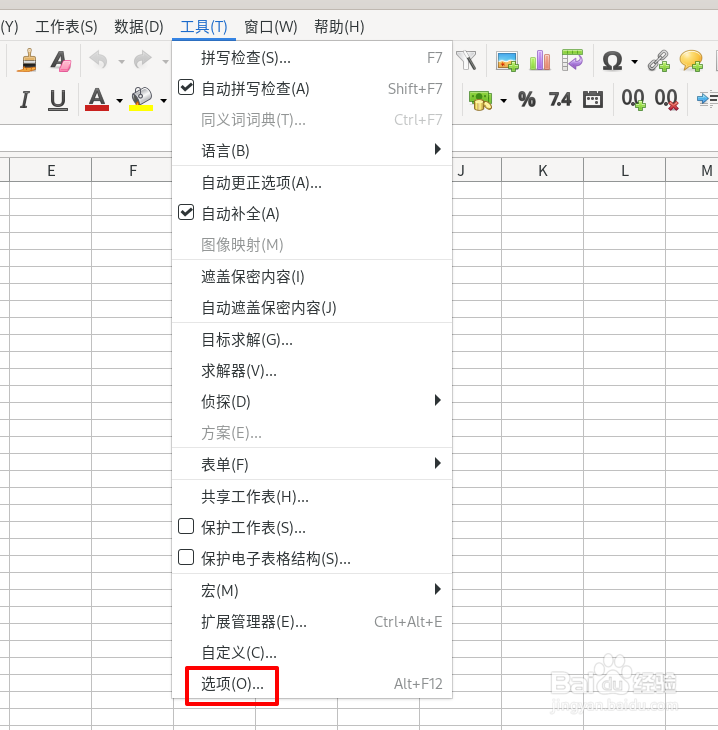Choose 拼写检查(S)... menu item
This screenshot has width=718, height=730.
click(x=312, y=58)
